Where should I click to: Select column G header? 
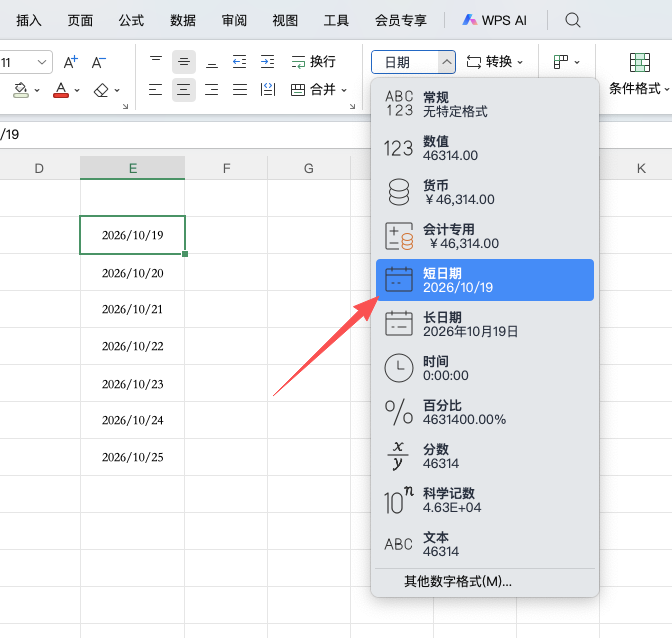pyautogui.click(x=309, y=168)
